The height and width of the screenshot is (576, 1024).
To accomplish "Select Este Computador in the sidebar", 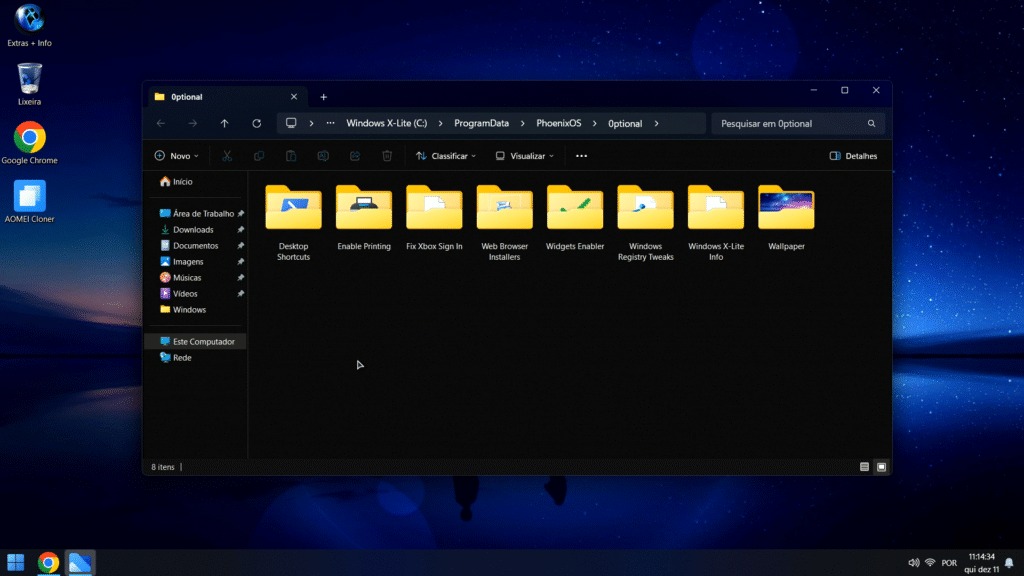I will [203, 342].
